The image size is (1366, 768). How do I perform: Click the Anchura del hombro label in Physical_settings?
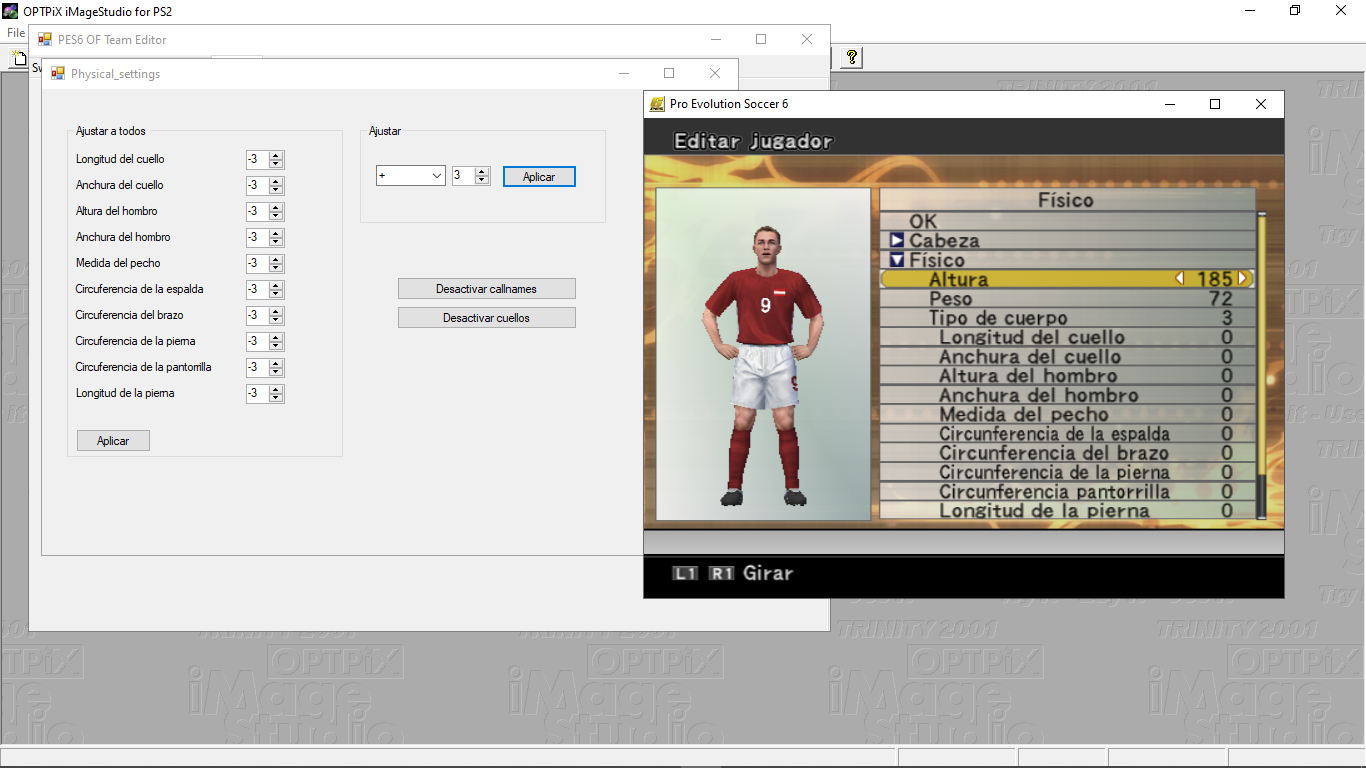coord(123,237)
